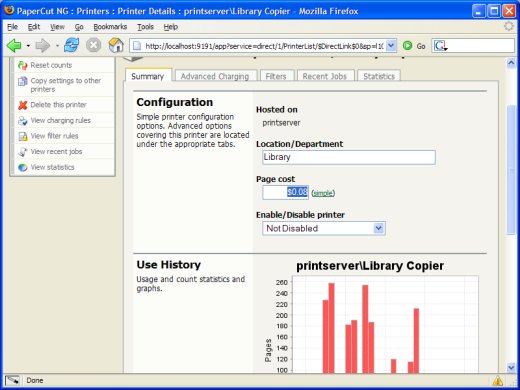Click the vertical scrollbar thumb
The height and width of the screenshot is (390, 520).
pyautogui.click(x=511, y=170)
